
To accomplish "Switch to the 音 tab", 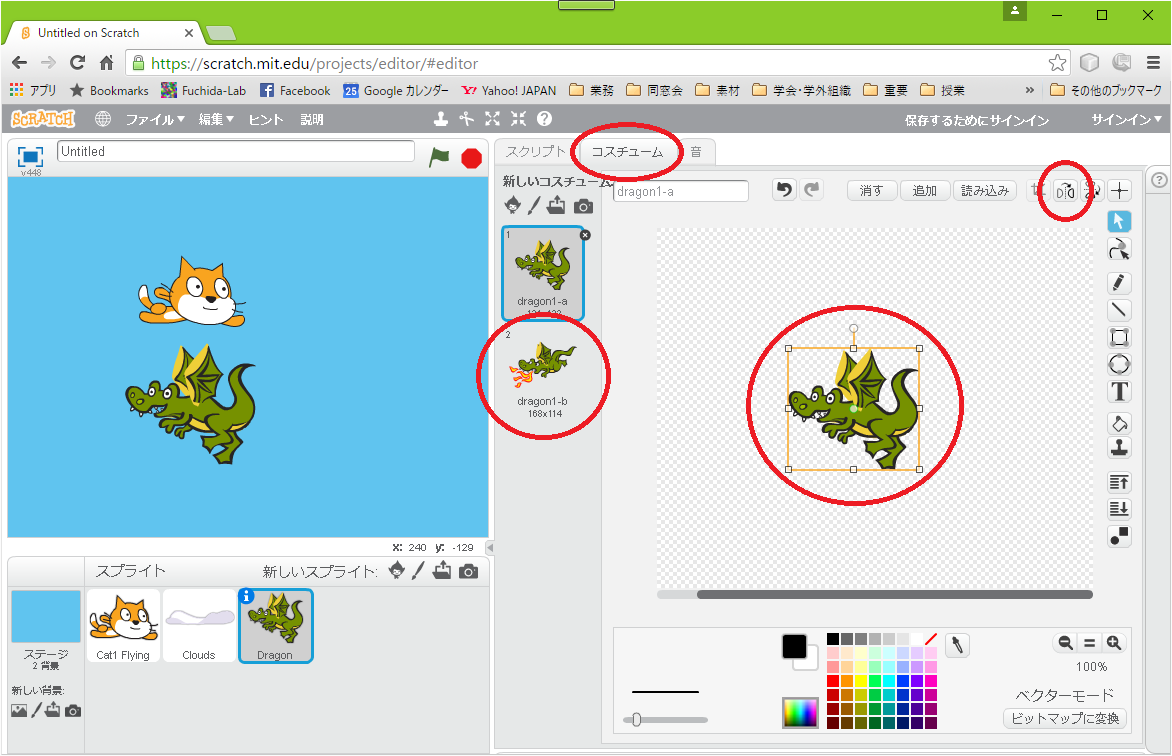I will [x=696, y=152].
